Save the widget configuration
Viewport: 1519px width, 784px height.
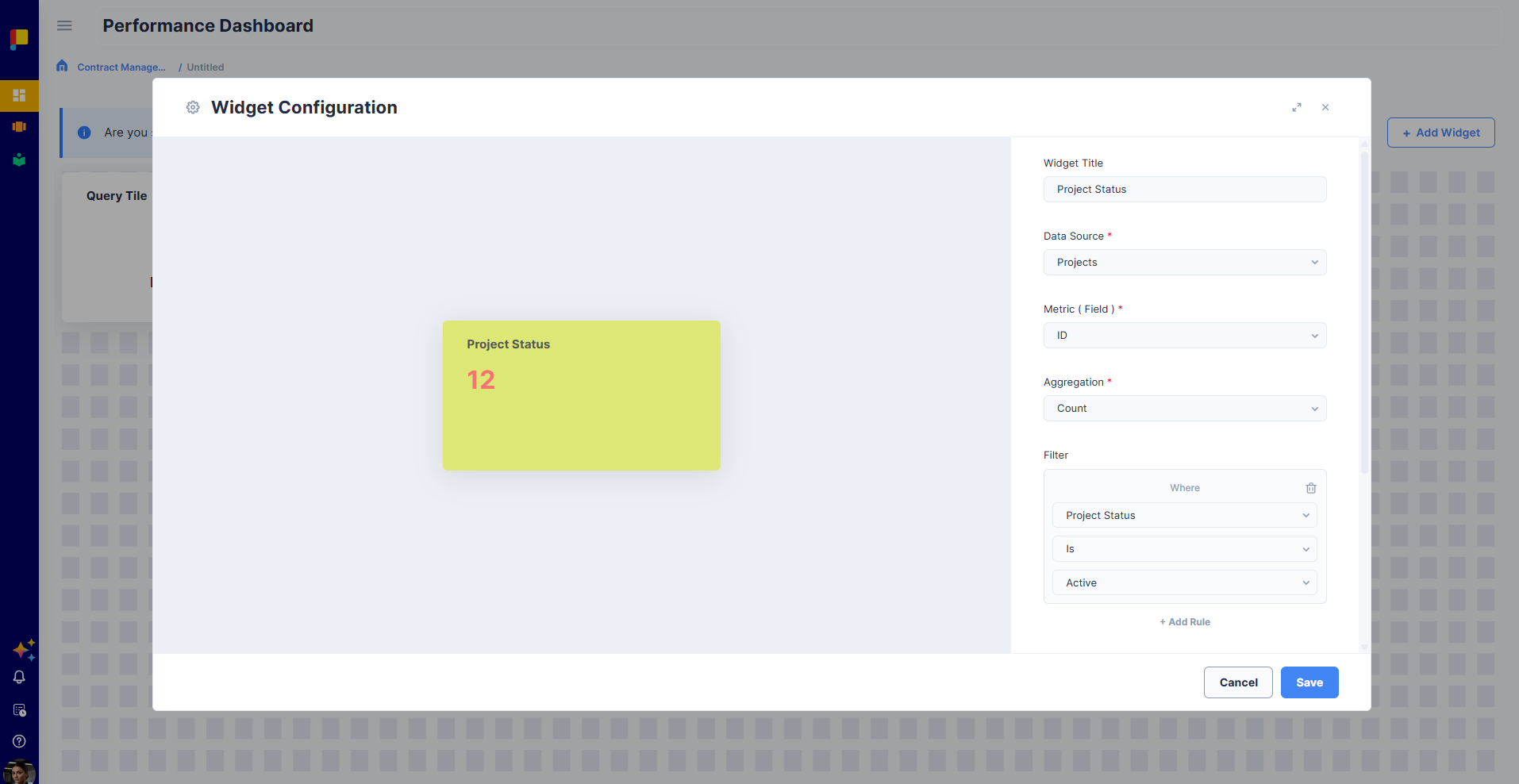(1309, 682)
